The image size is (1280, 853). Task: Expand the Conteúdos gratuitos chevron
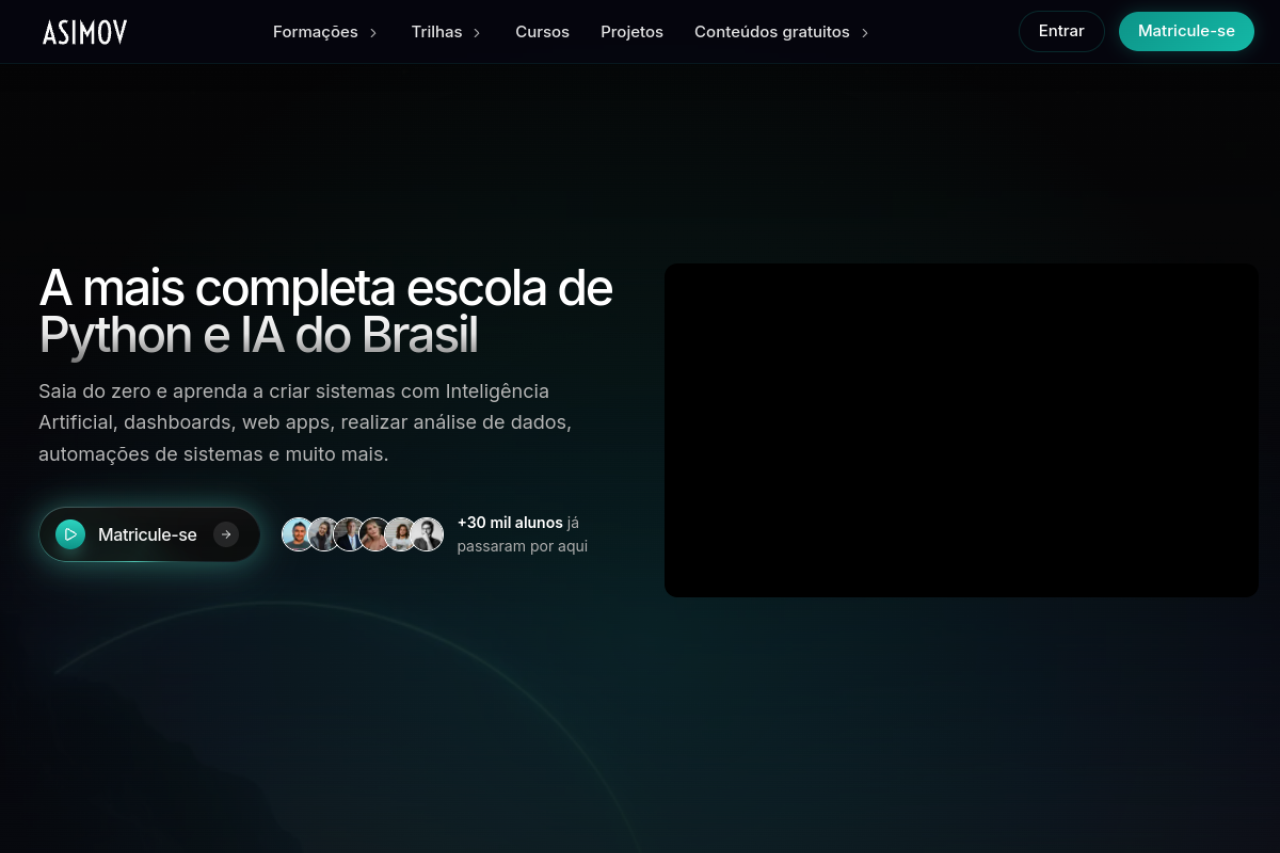[x=865, y=32]
